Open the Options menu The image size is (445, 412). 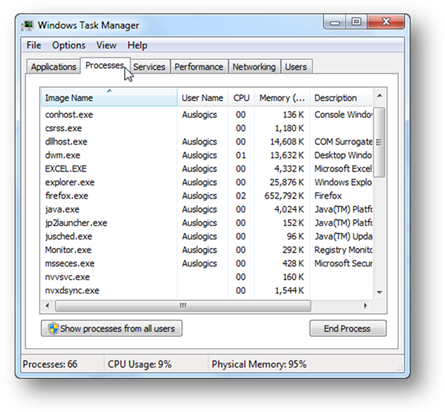point(69,45)
